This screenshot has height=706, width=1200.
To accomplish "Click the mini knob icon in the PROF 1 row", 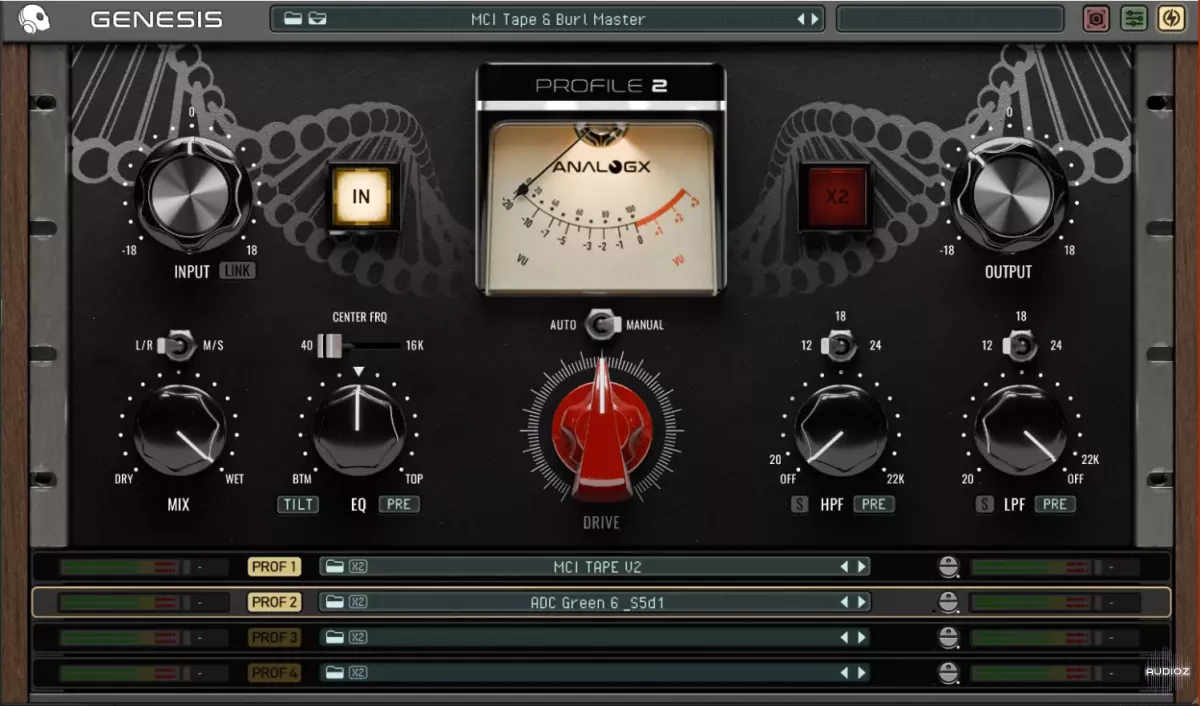I will [x=948, y=567].
